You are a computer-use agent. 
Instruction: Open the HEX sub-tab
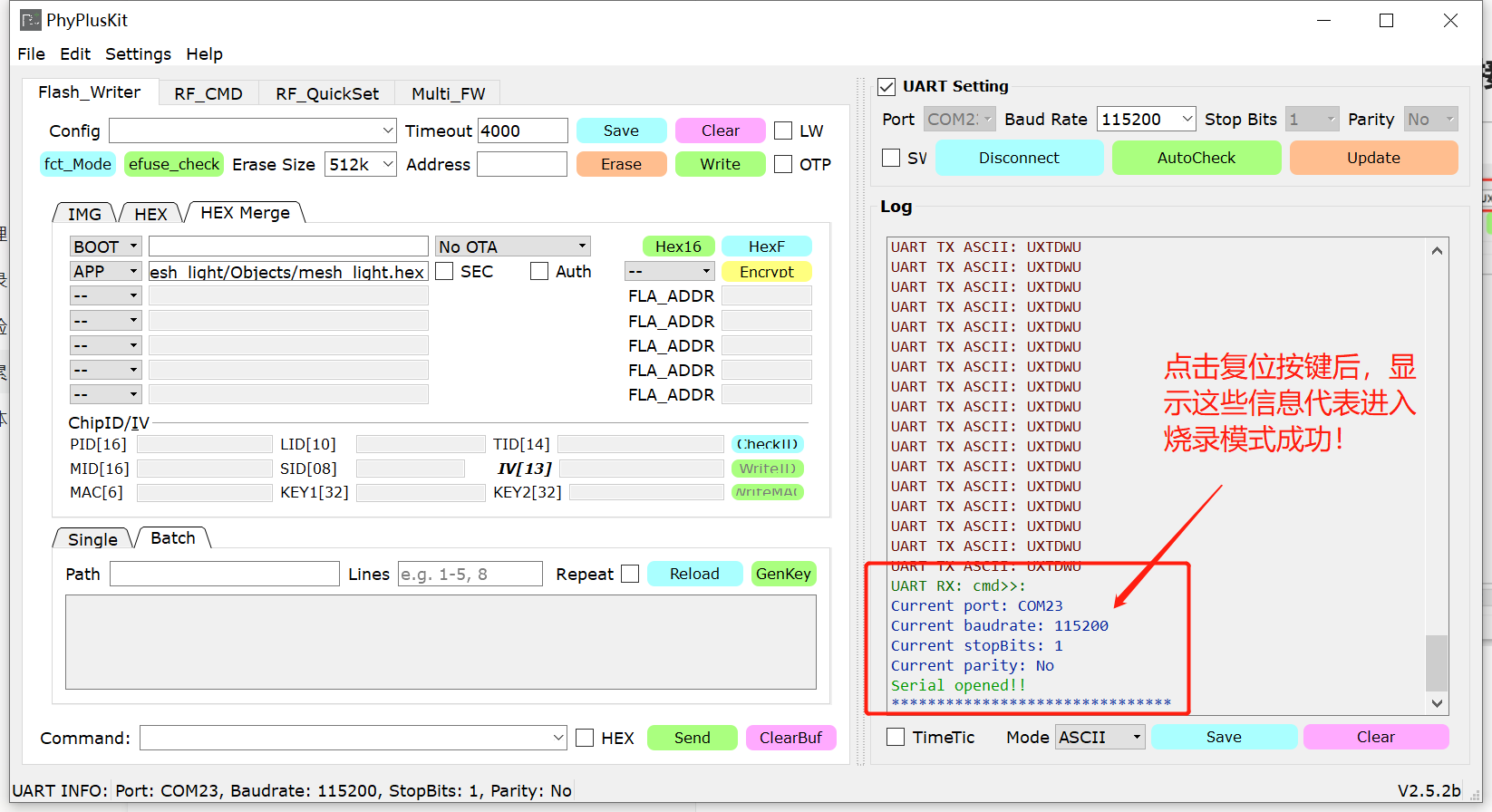pos(150,214)
